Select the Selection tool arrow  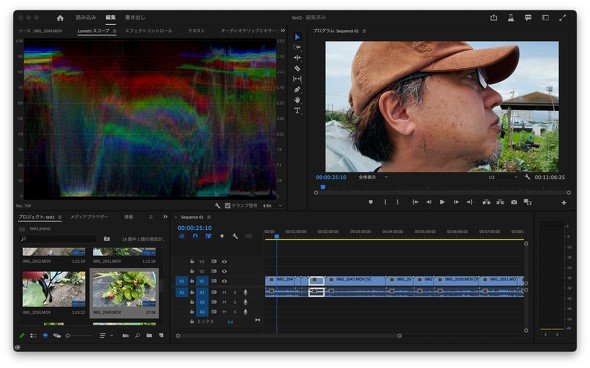pos(297,37)
